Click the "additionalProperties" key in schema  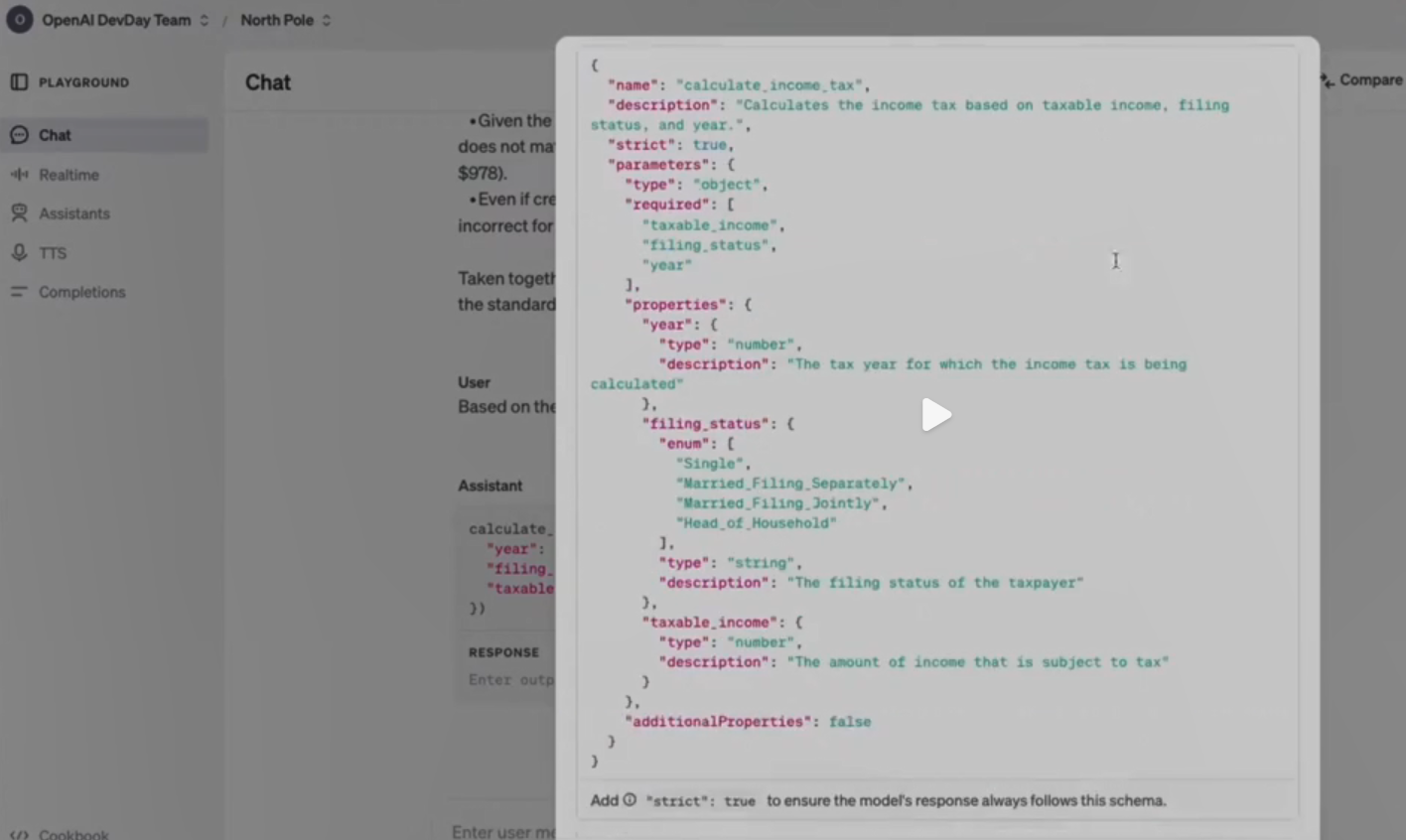(718, 722)
